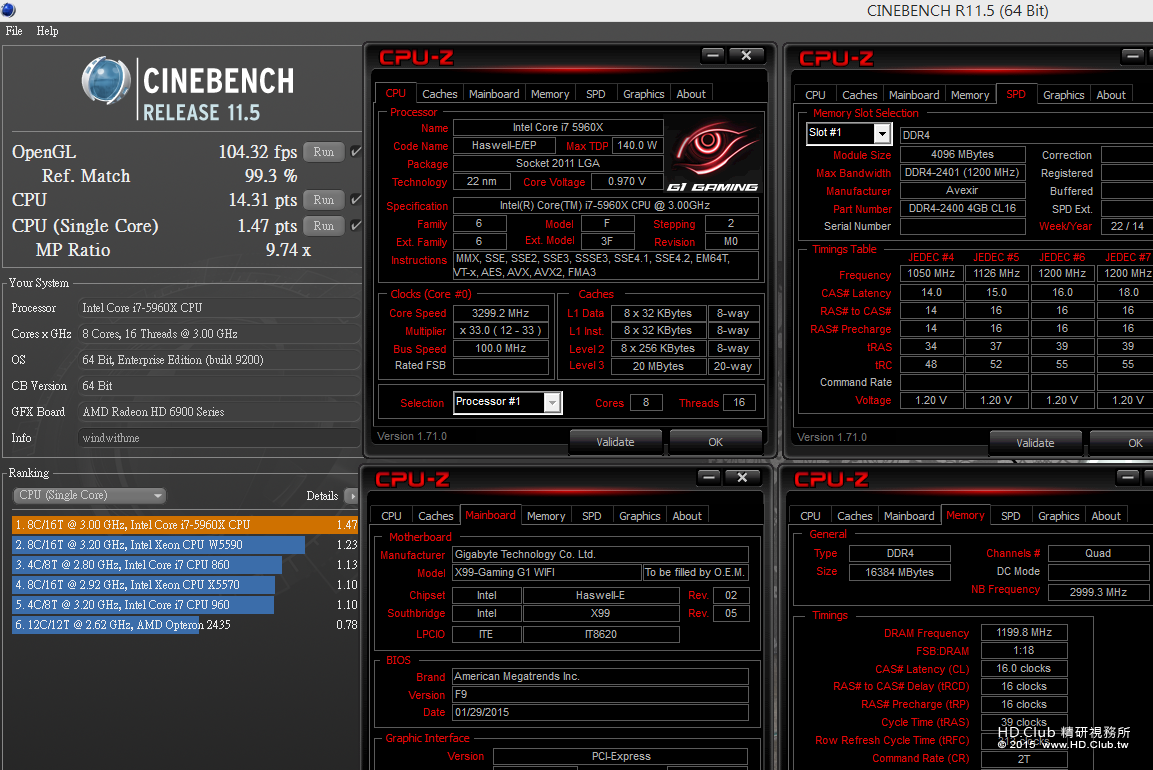Open Caches tab in Memory CPU-Z window
The height and width of the screenshot is (770, 1153).
854,516
